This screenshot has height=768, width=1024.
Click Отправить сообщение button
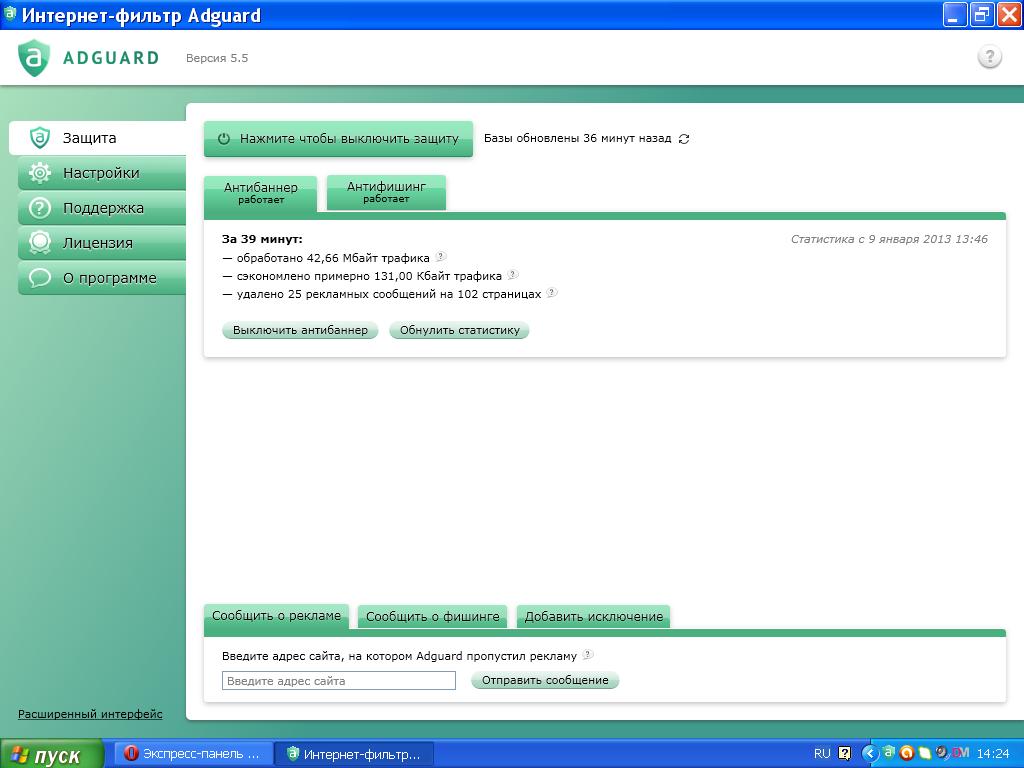[x=545, y=680]
